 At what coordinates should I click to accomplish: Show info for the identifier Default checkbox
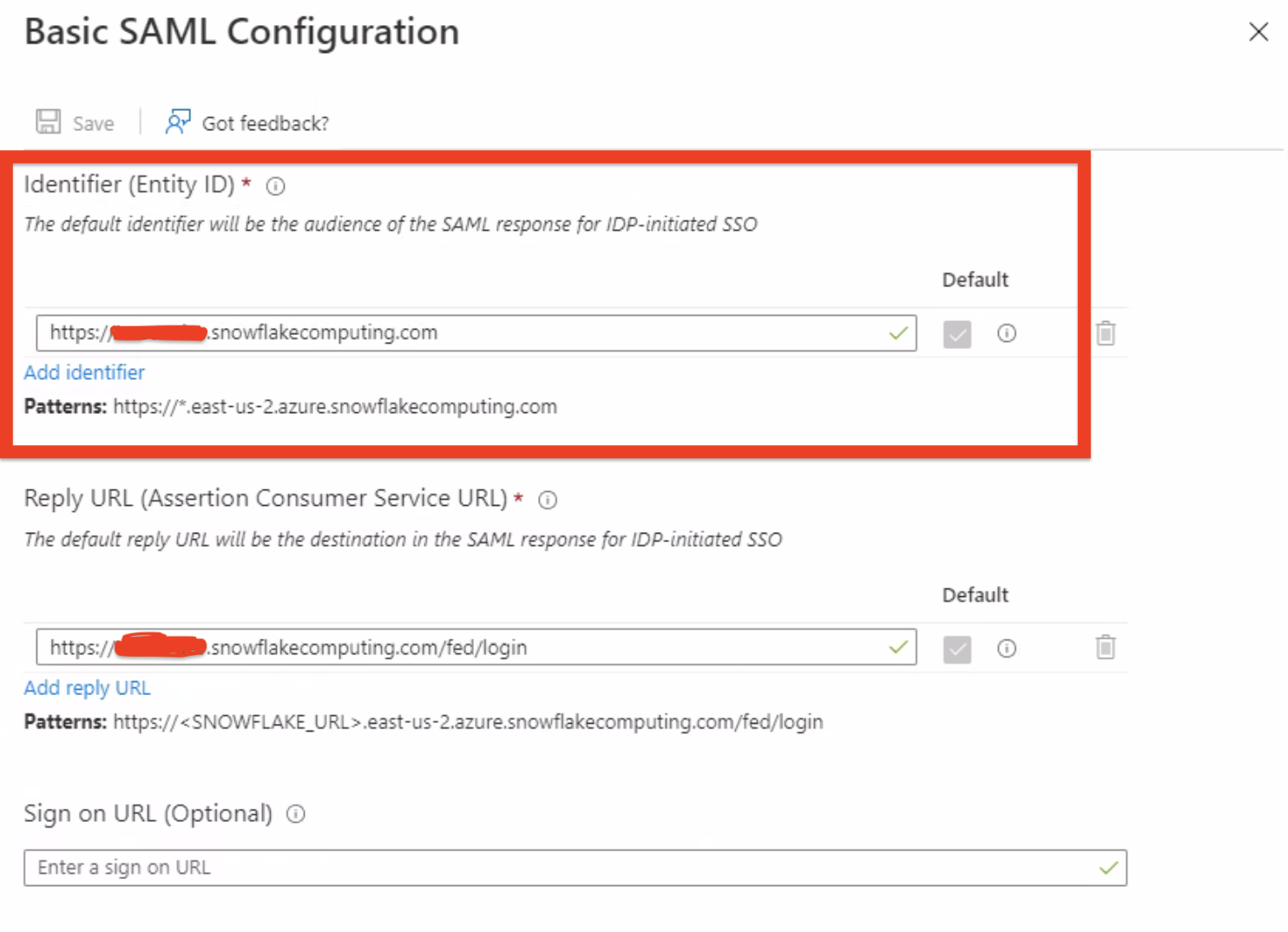coord(1007,333)
